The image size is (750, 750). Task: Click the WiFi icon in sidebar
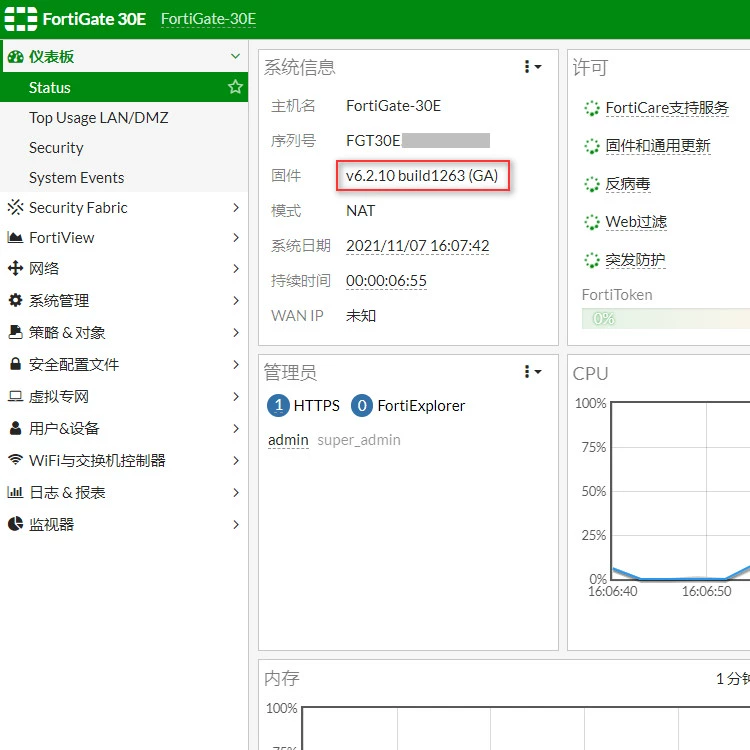(x=15, y=460)
